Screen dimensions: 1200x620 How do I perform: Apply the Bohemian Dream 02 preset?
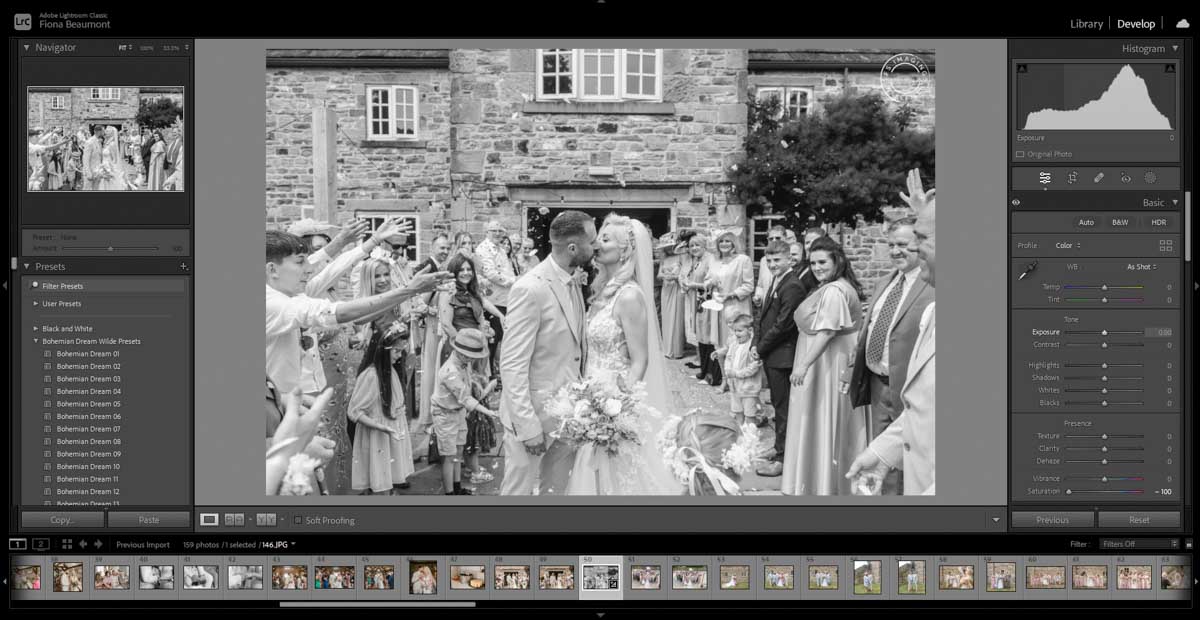pos(88,366)
